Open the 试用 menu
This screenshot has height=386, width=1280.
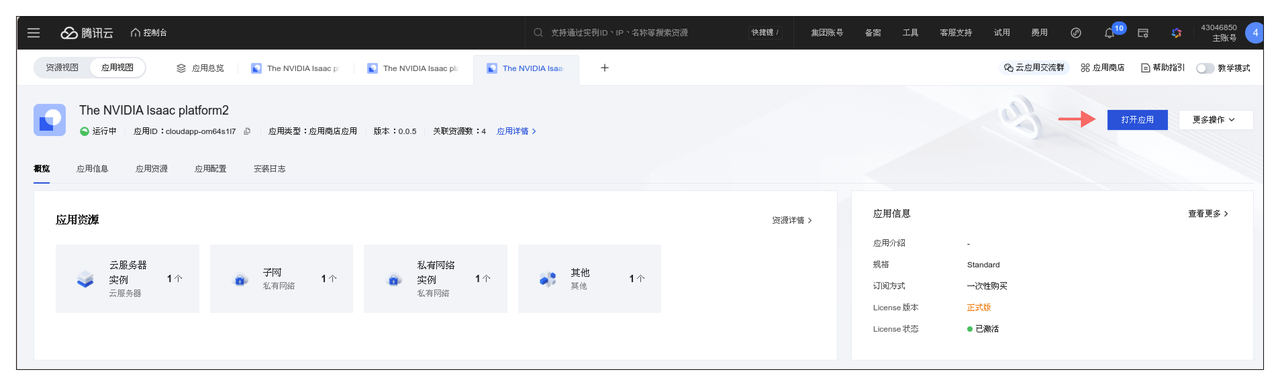(1002, 33)
